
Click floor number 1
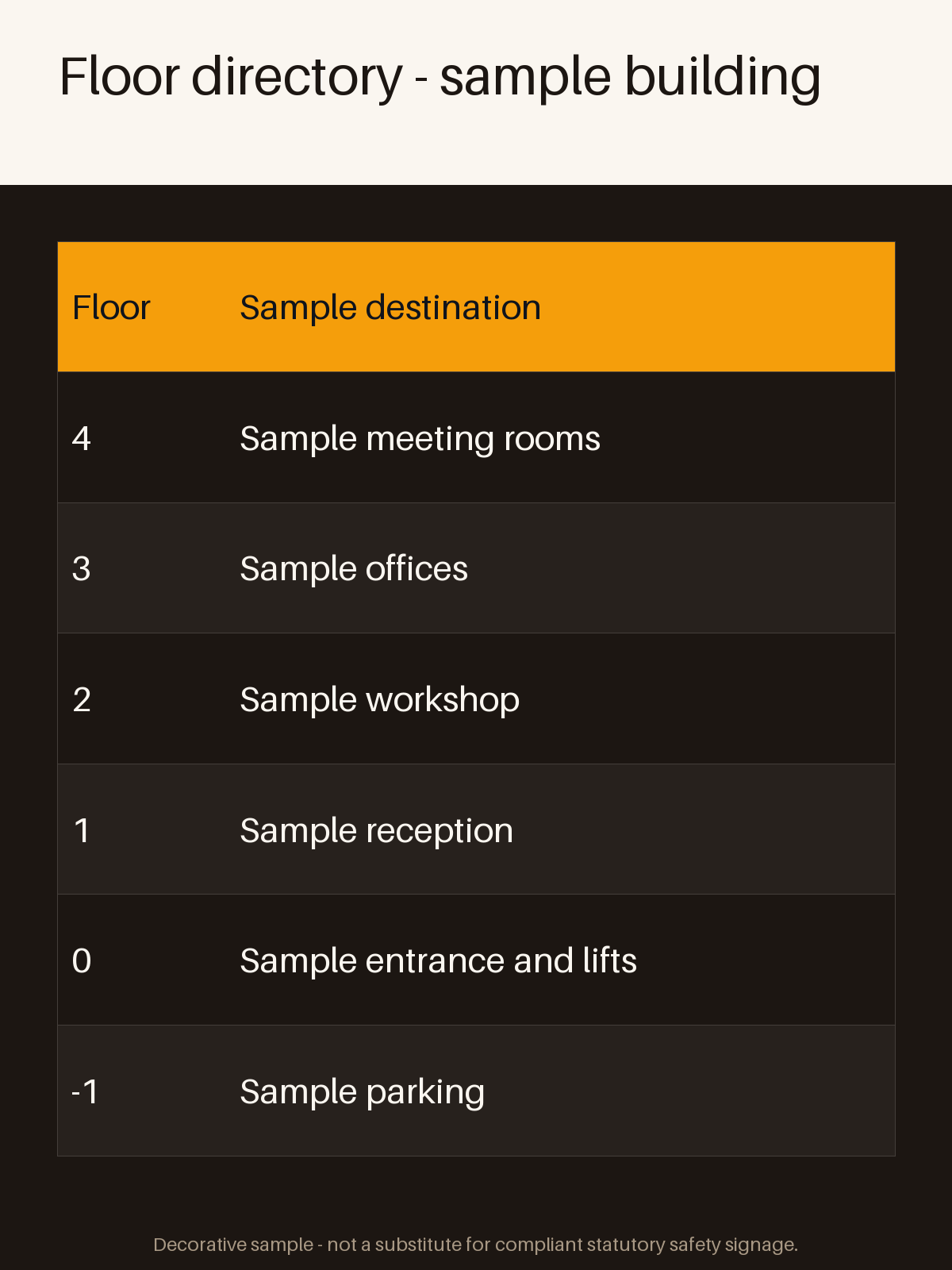click(x=82, y=830)
